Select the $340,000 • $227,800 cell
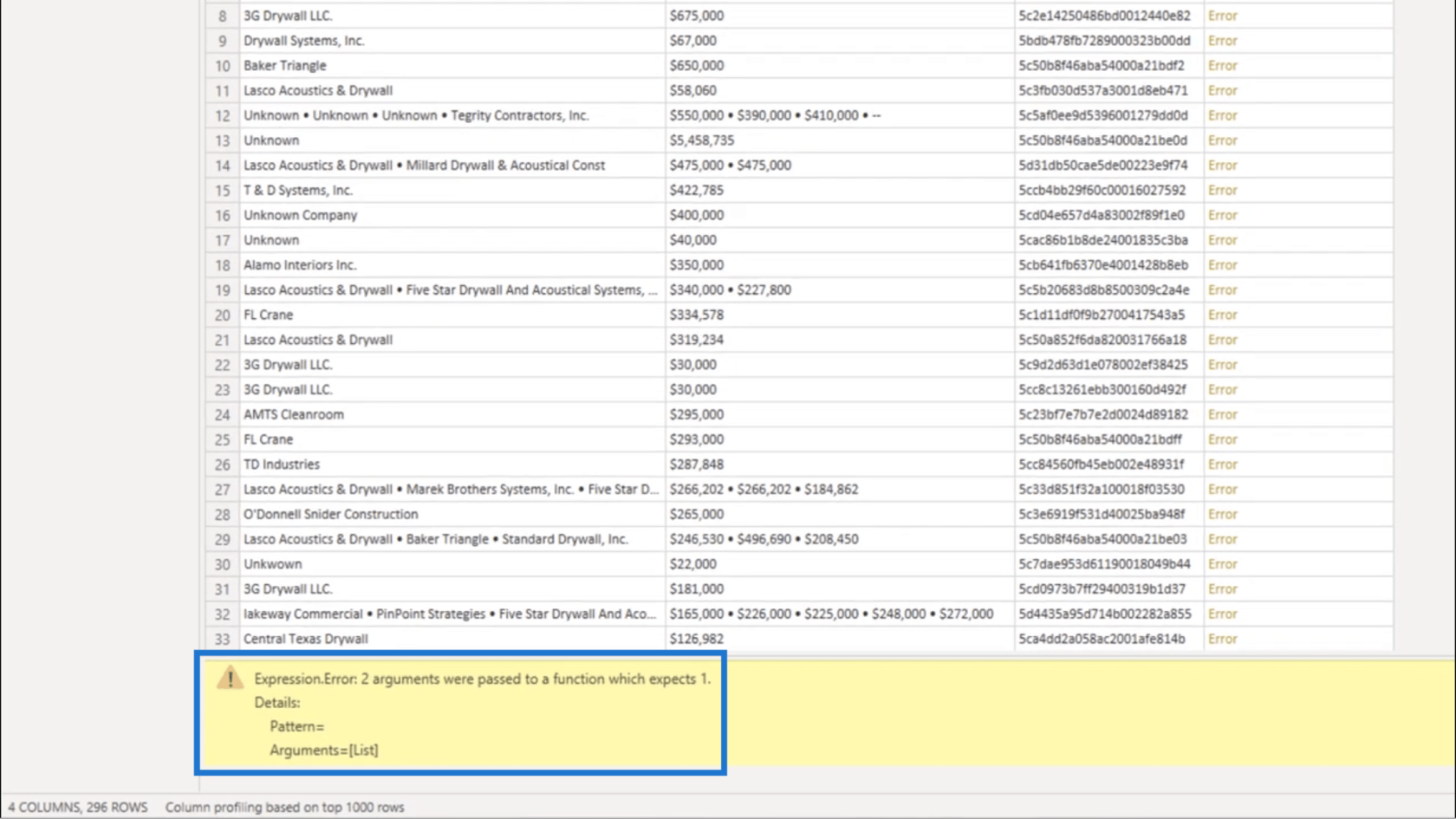This screenshot has width=1456, height=819. point(840,290)
